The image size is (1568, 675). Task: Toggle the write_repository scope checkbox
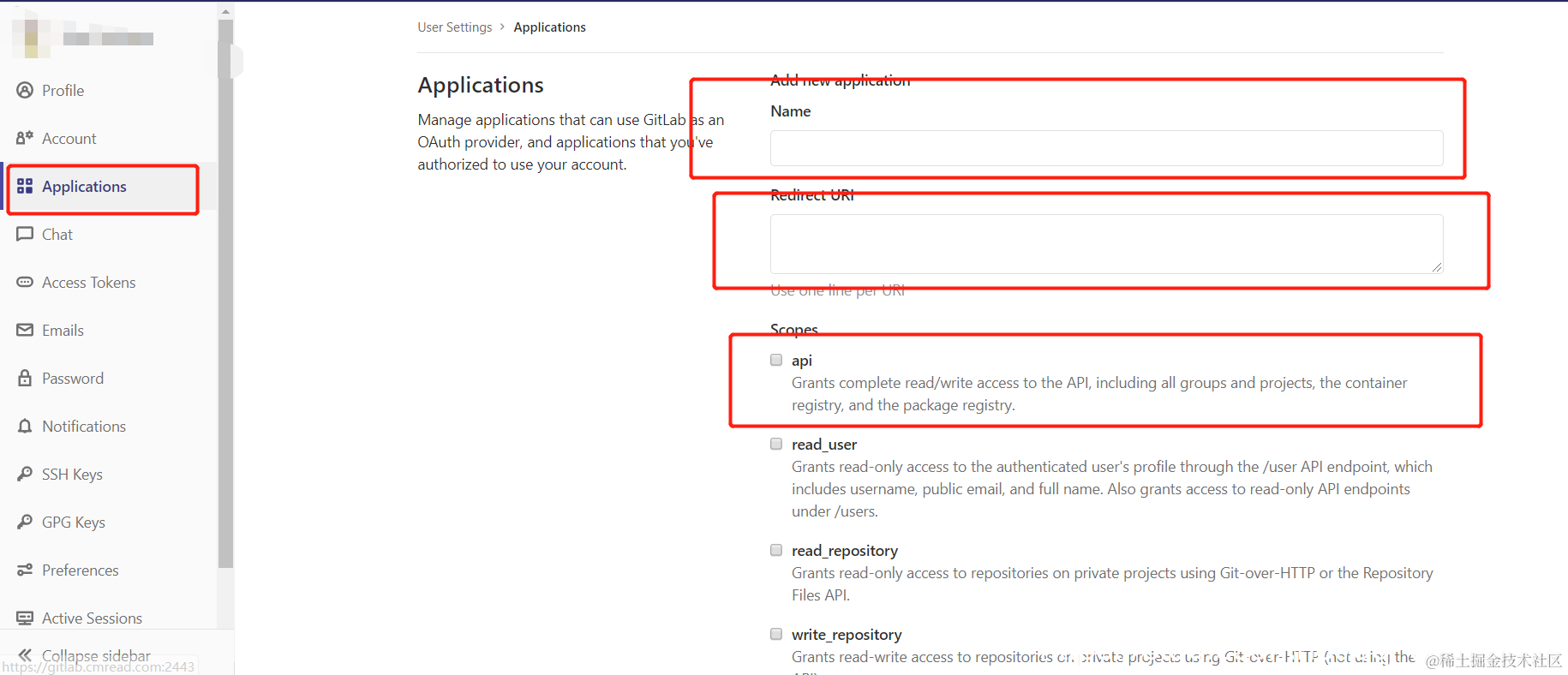point(776,634)
